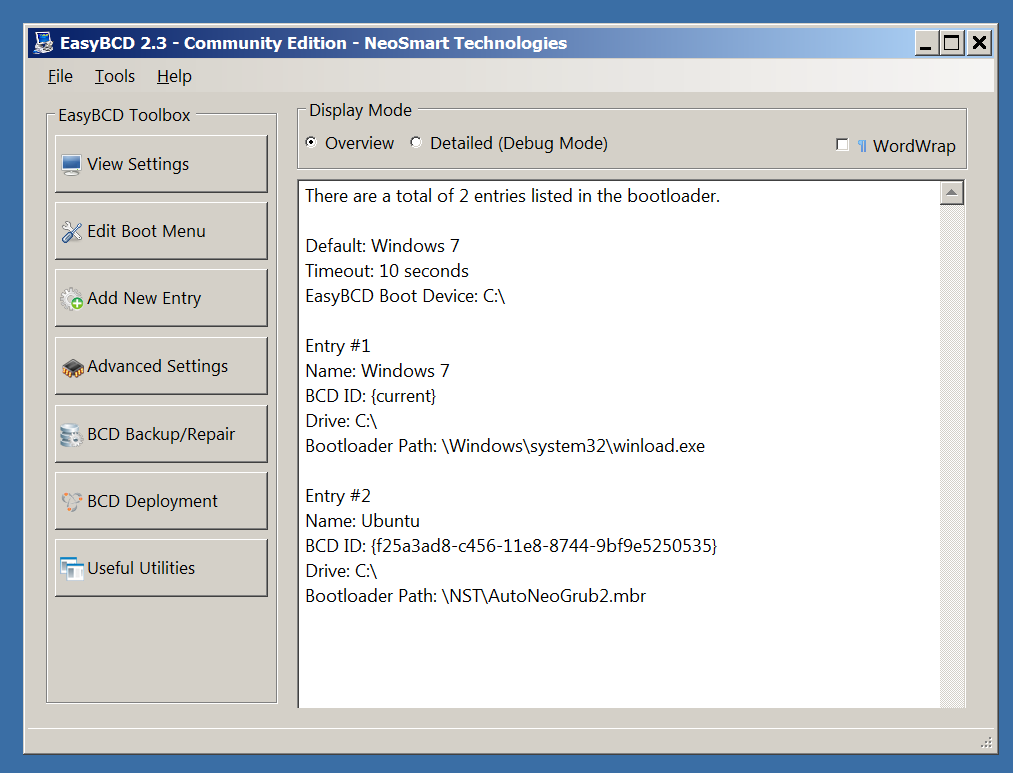Open the BCD Deployment label
The image size is (1013, 773).
pyautogui.click(x=152, y=501)
